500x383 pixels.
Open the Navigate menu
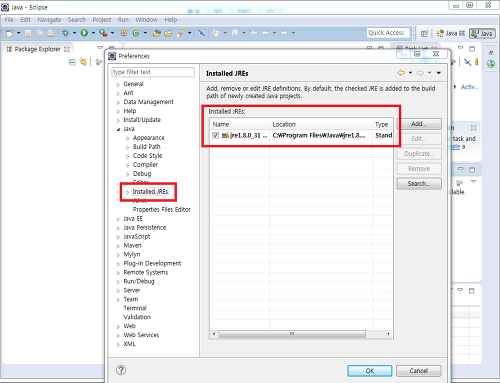click(x=49, y=20)
